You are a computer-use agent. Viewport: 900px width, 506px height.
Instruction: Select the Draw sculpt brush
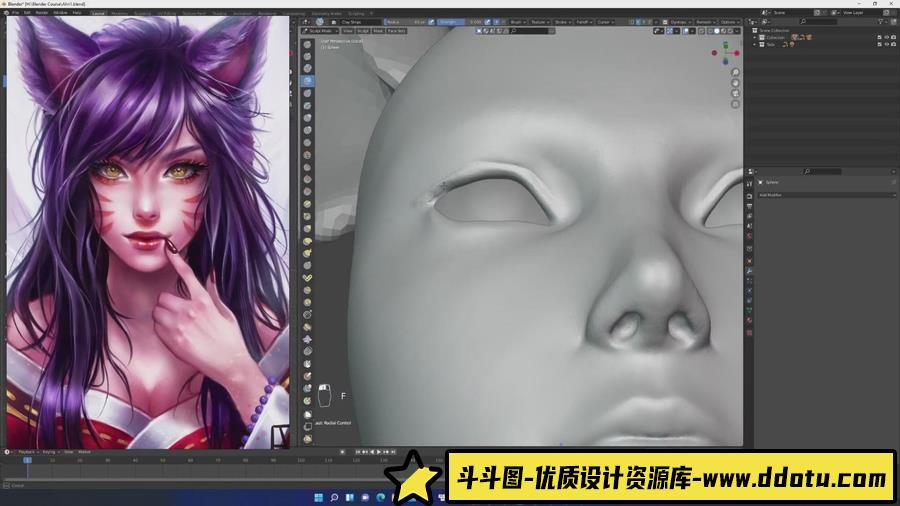click(x=308, y=44)
